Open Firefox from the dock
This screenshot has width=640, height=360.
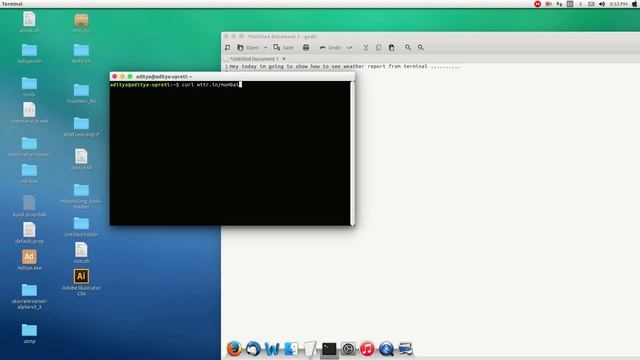click(234, 349)
